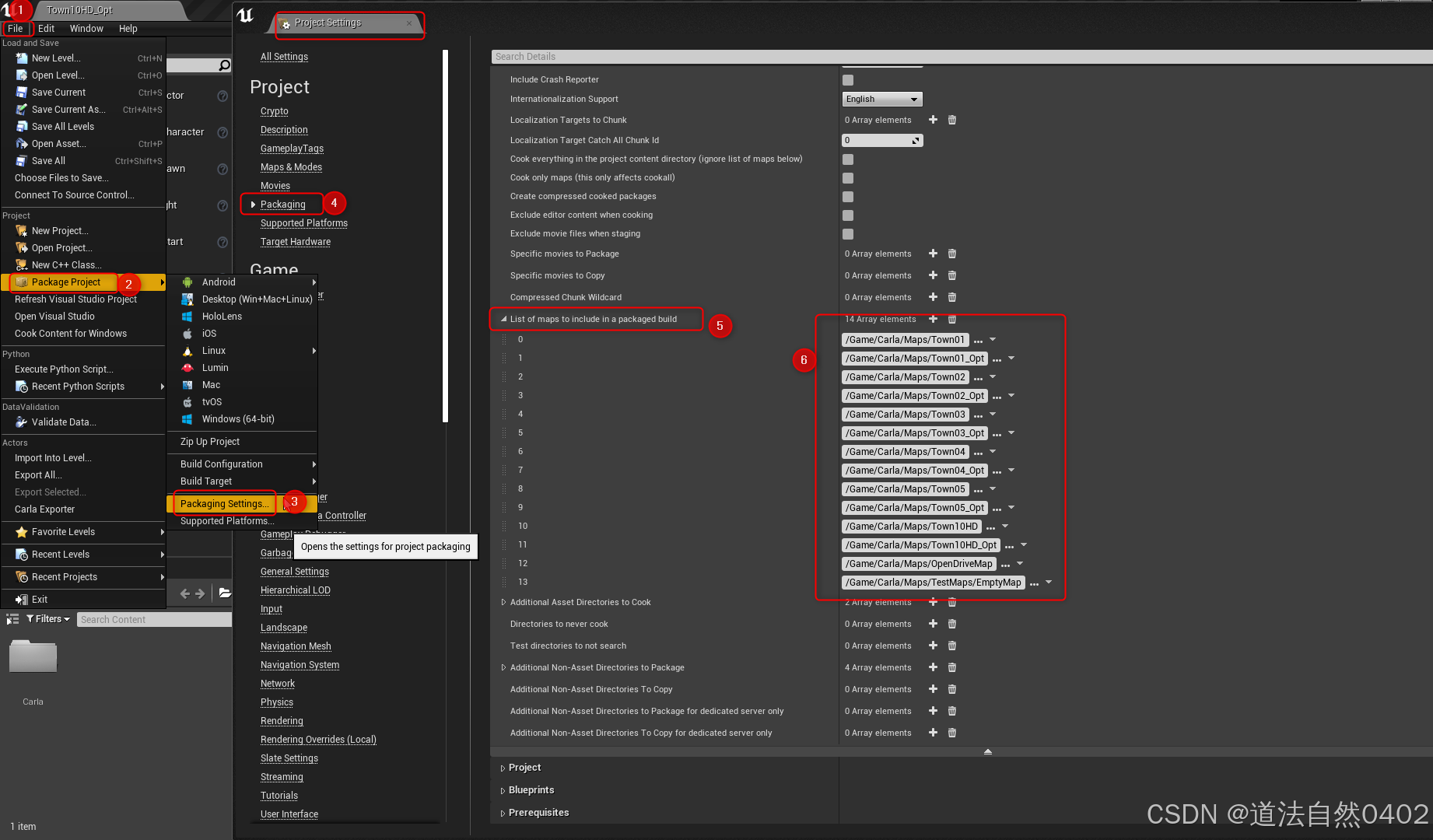Open the Window menu

86,28
